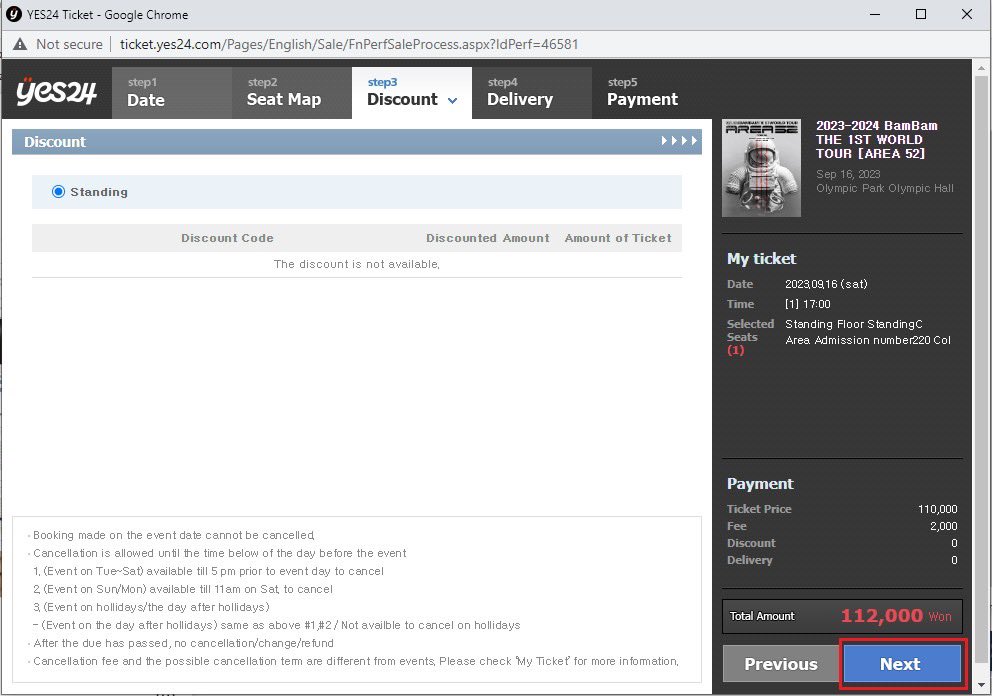Open the step4 Delivery tab
This screenshot has height=696, width=992.
(x=532, y=93)
